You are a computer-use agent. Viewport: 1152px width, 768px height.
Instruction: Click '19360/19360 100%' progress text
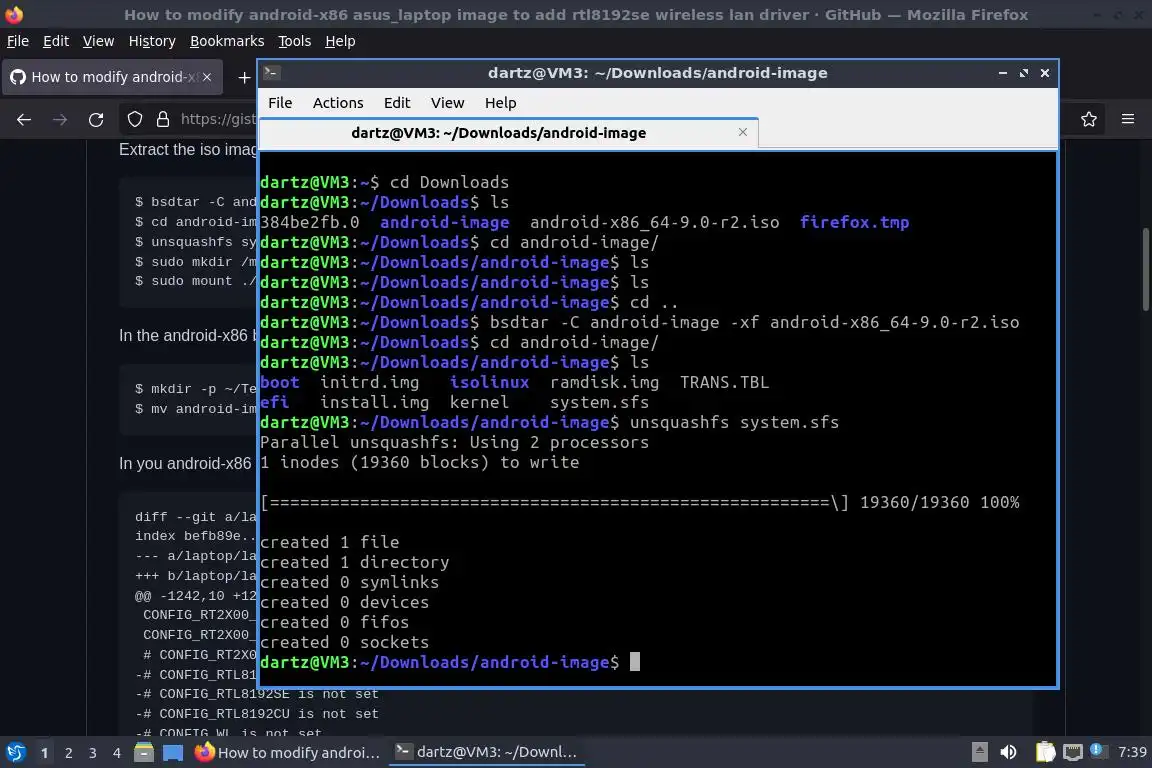point(940,502)
